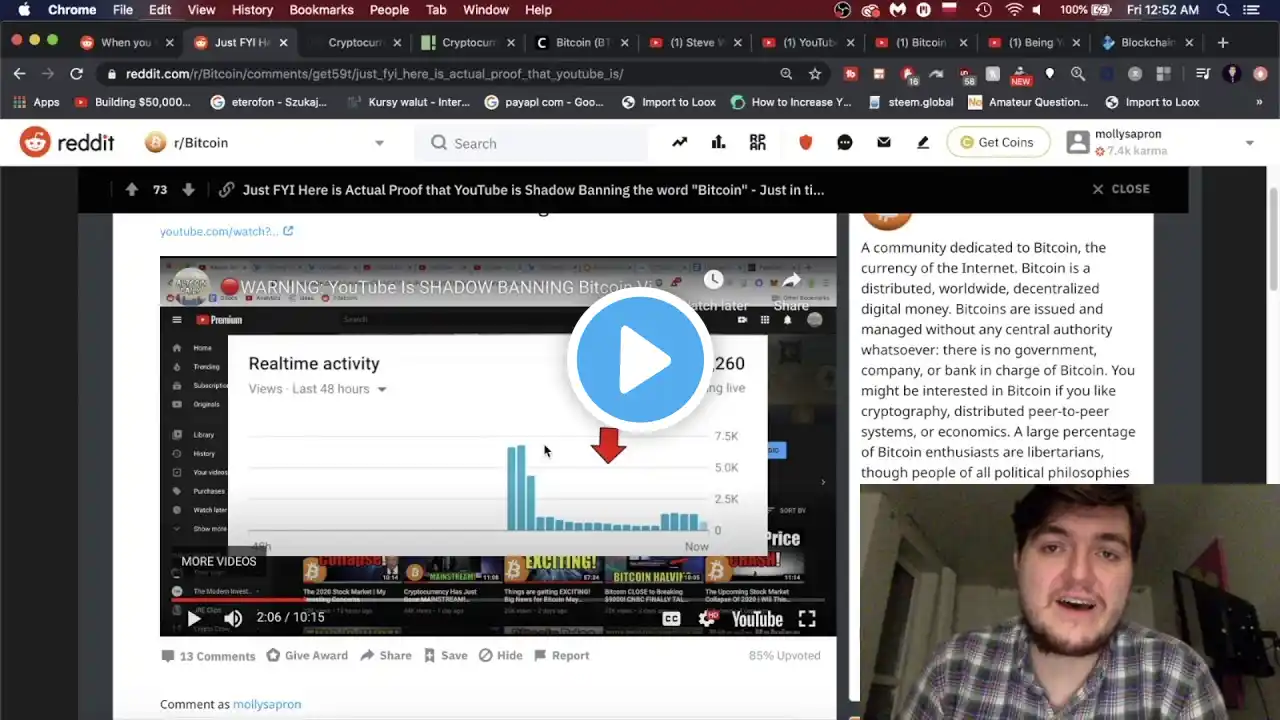Reload the page in Chrome
Screen dimensions: 1280x720
[x=76, y=74]
